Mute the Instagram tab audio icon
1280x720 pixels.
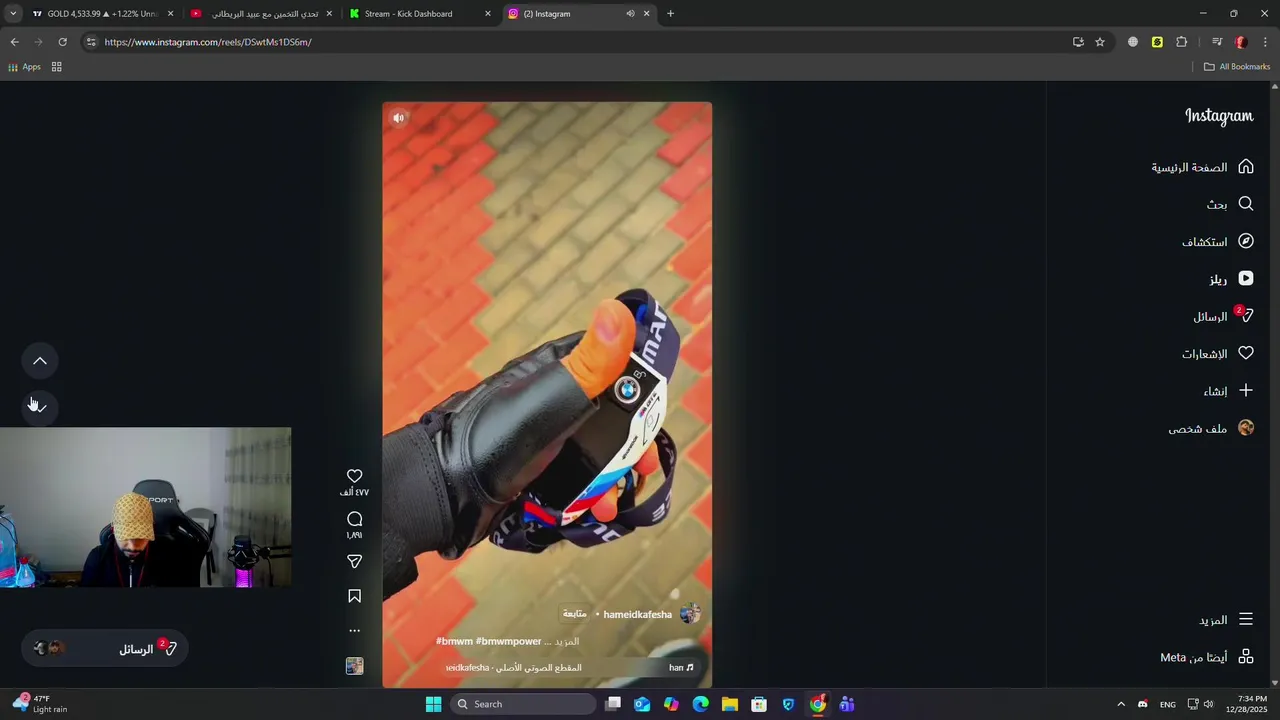[630, 14]
